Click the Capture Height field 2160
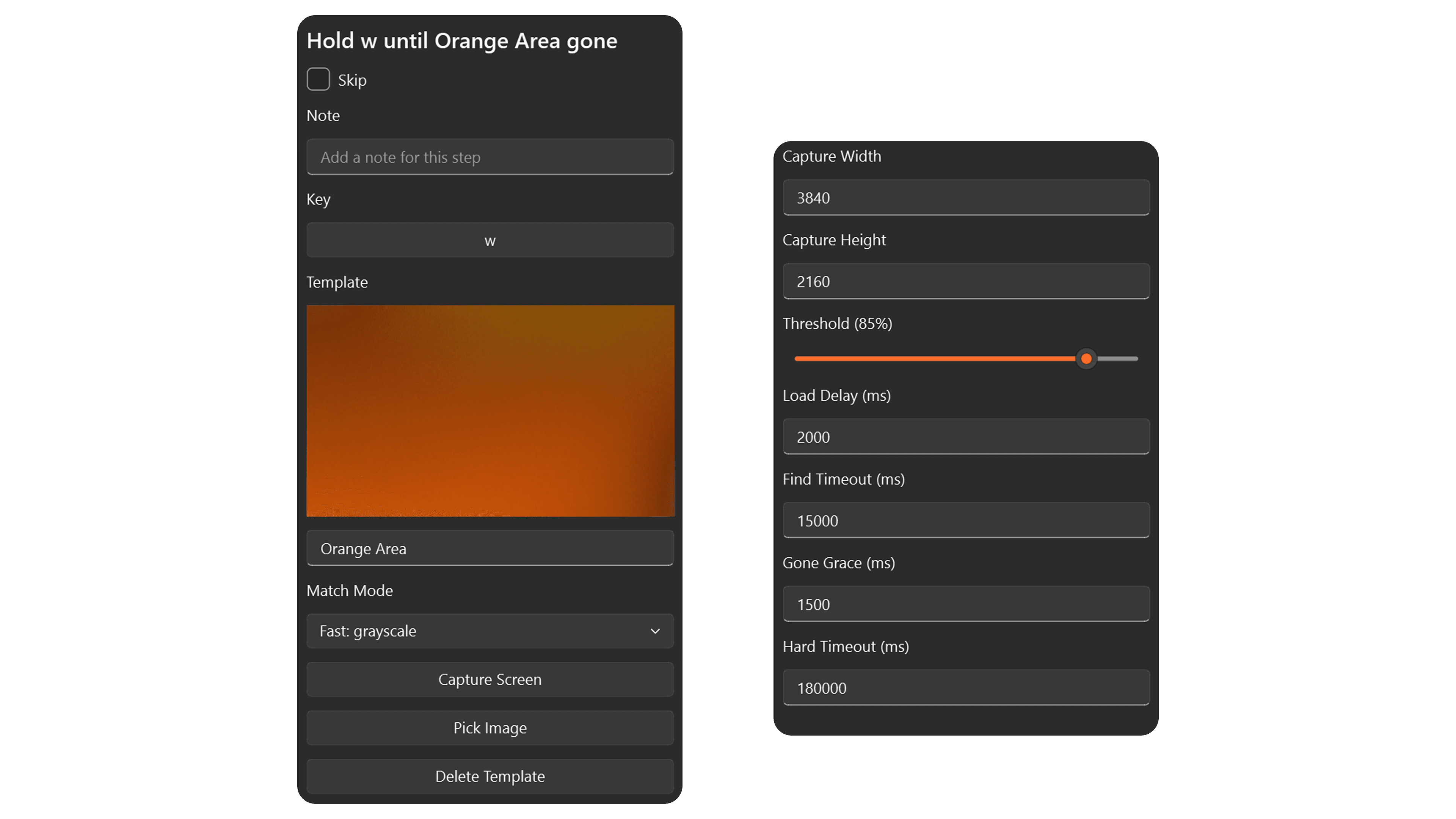The height and width of the screenshot is (819, 1456). [966, 281]
